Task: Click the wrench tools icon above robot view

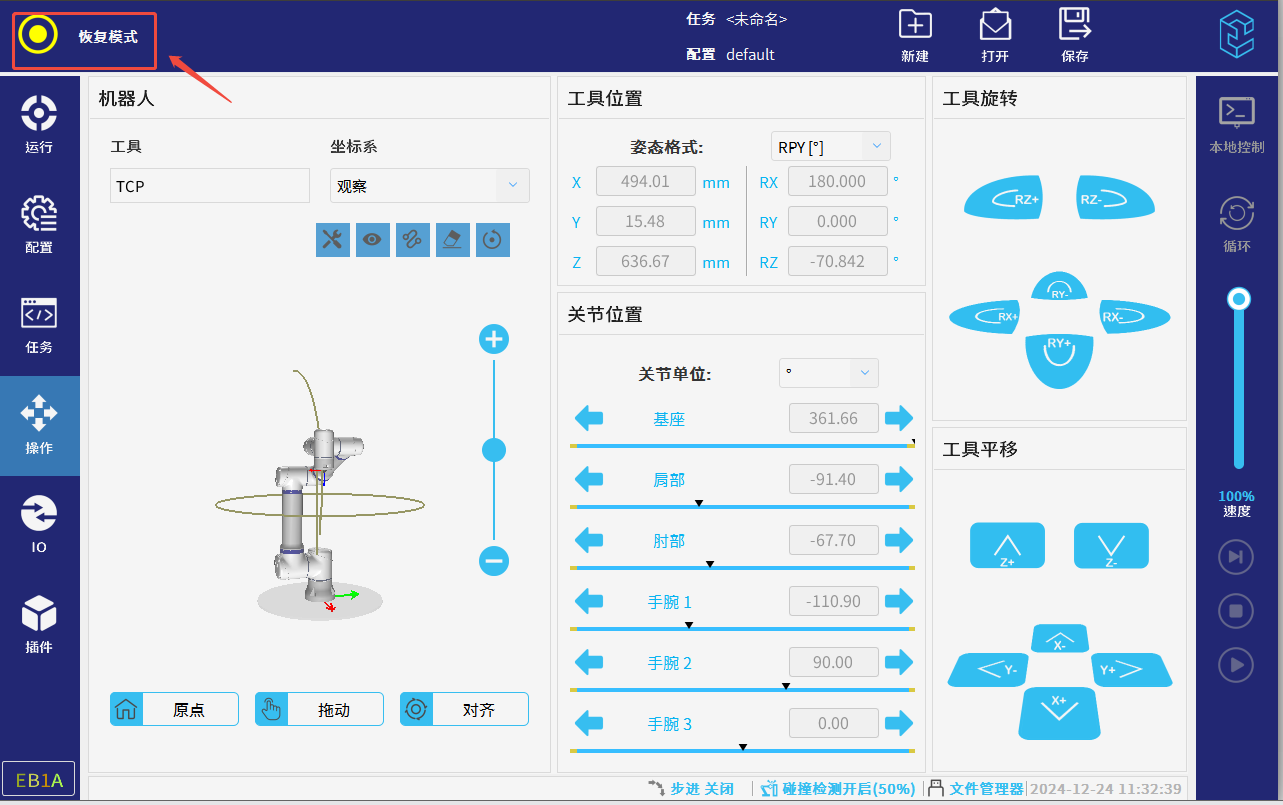Action: coord(333,240)
